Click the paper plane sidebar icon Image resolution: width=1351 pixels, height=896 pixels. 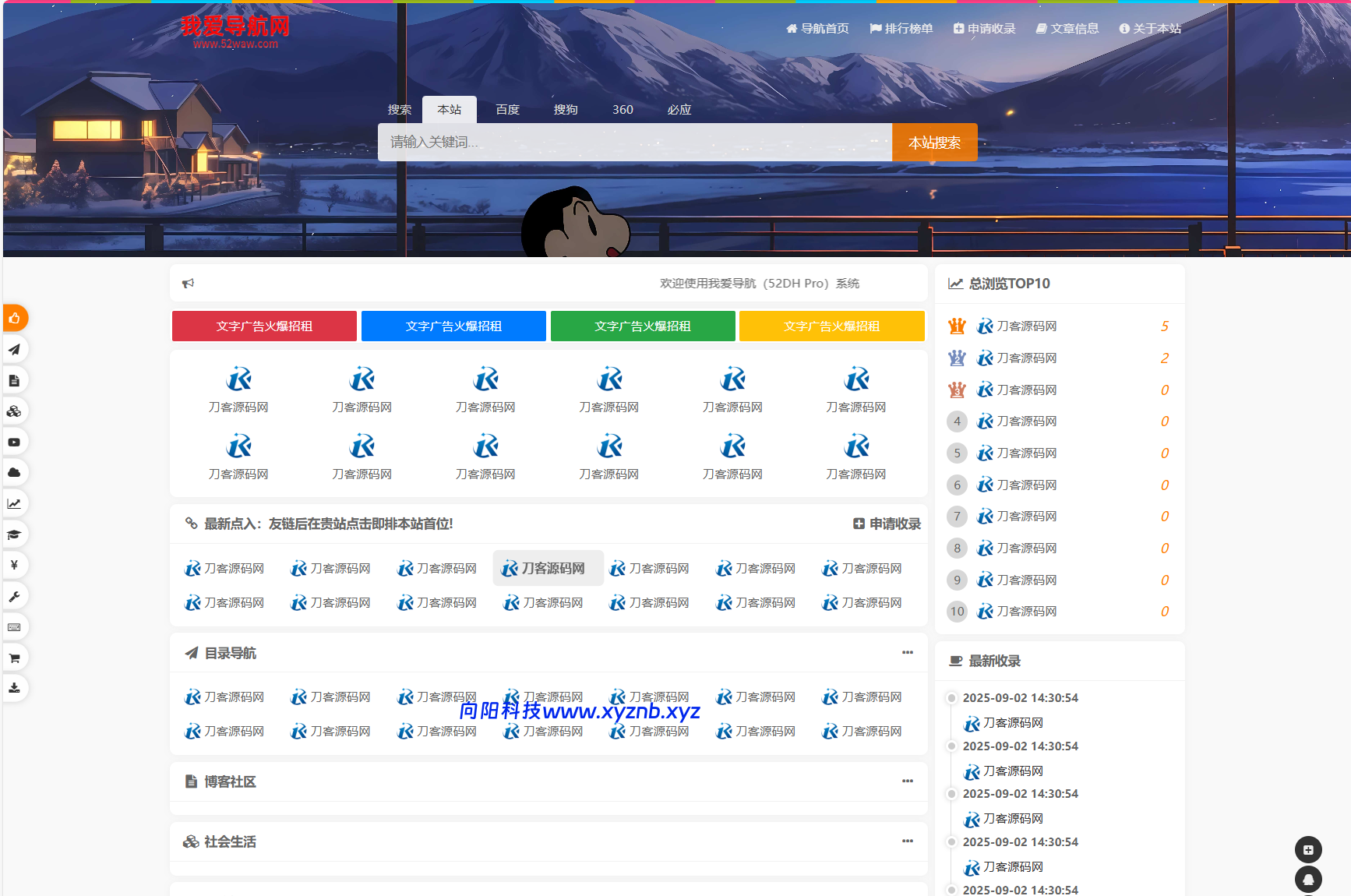pos(14,349)
